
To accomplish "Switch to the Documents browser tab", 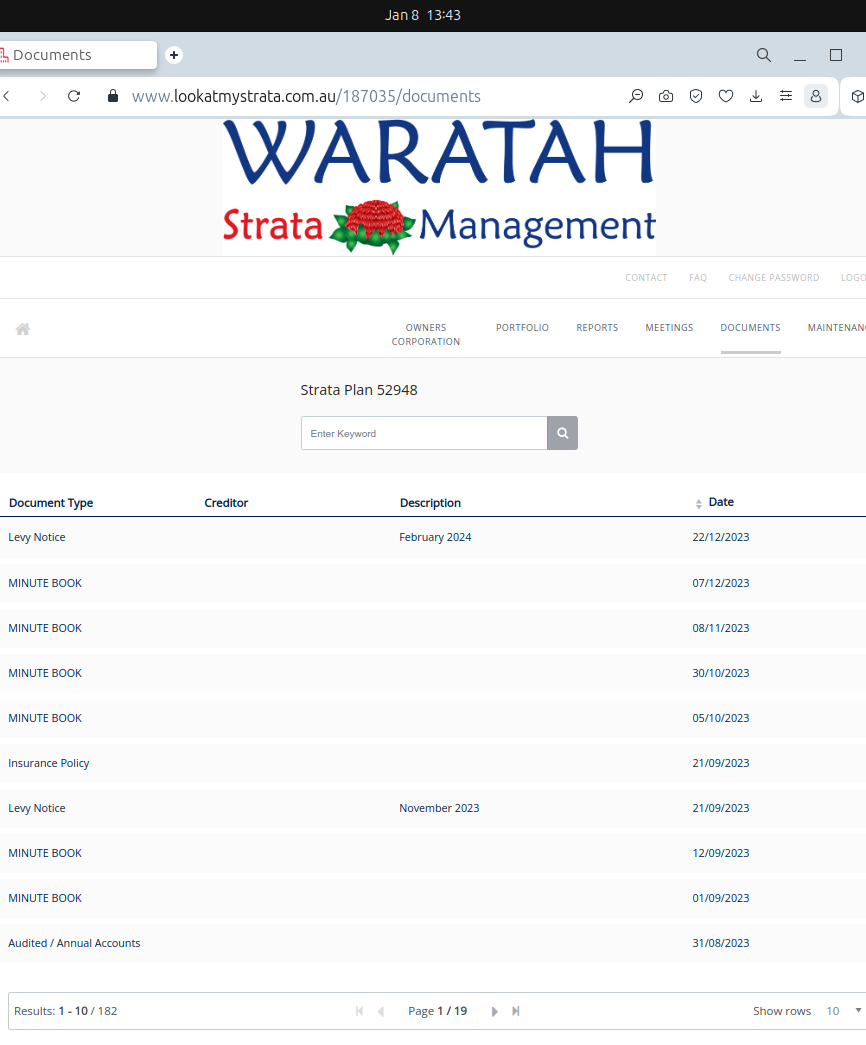I will tap(78, 55).
